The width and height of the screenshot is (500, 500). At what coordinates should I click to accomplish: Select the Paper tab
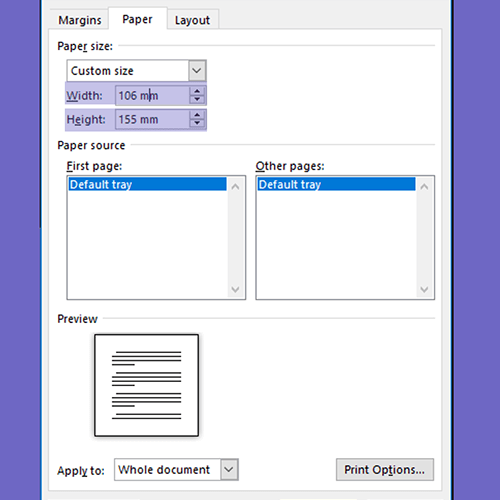[137, 19]
